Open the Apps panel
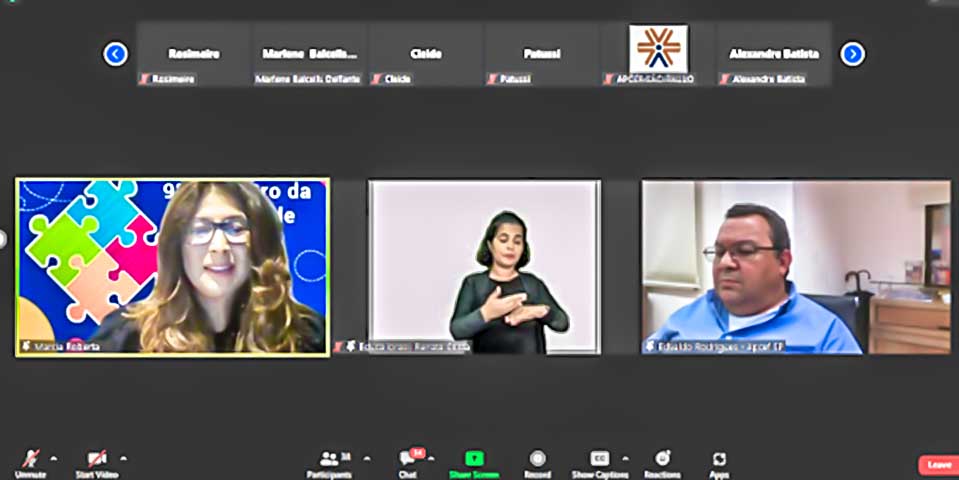 tap(719, 460)
